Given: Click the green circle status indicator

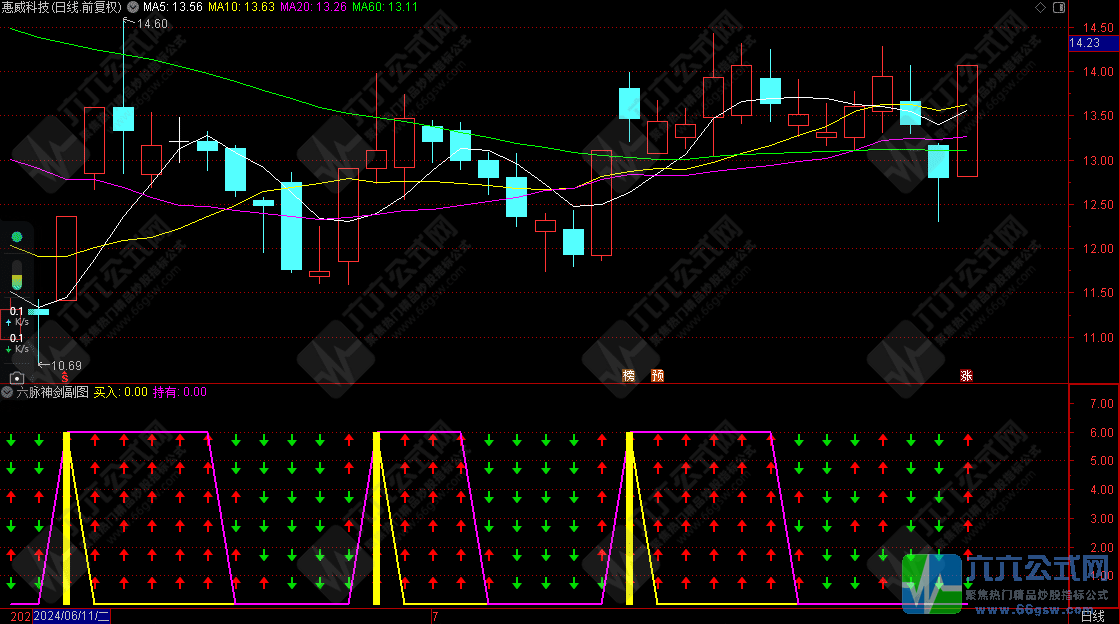Looking at the screenshot, I should (x=16, y=237).
